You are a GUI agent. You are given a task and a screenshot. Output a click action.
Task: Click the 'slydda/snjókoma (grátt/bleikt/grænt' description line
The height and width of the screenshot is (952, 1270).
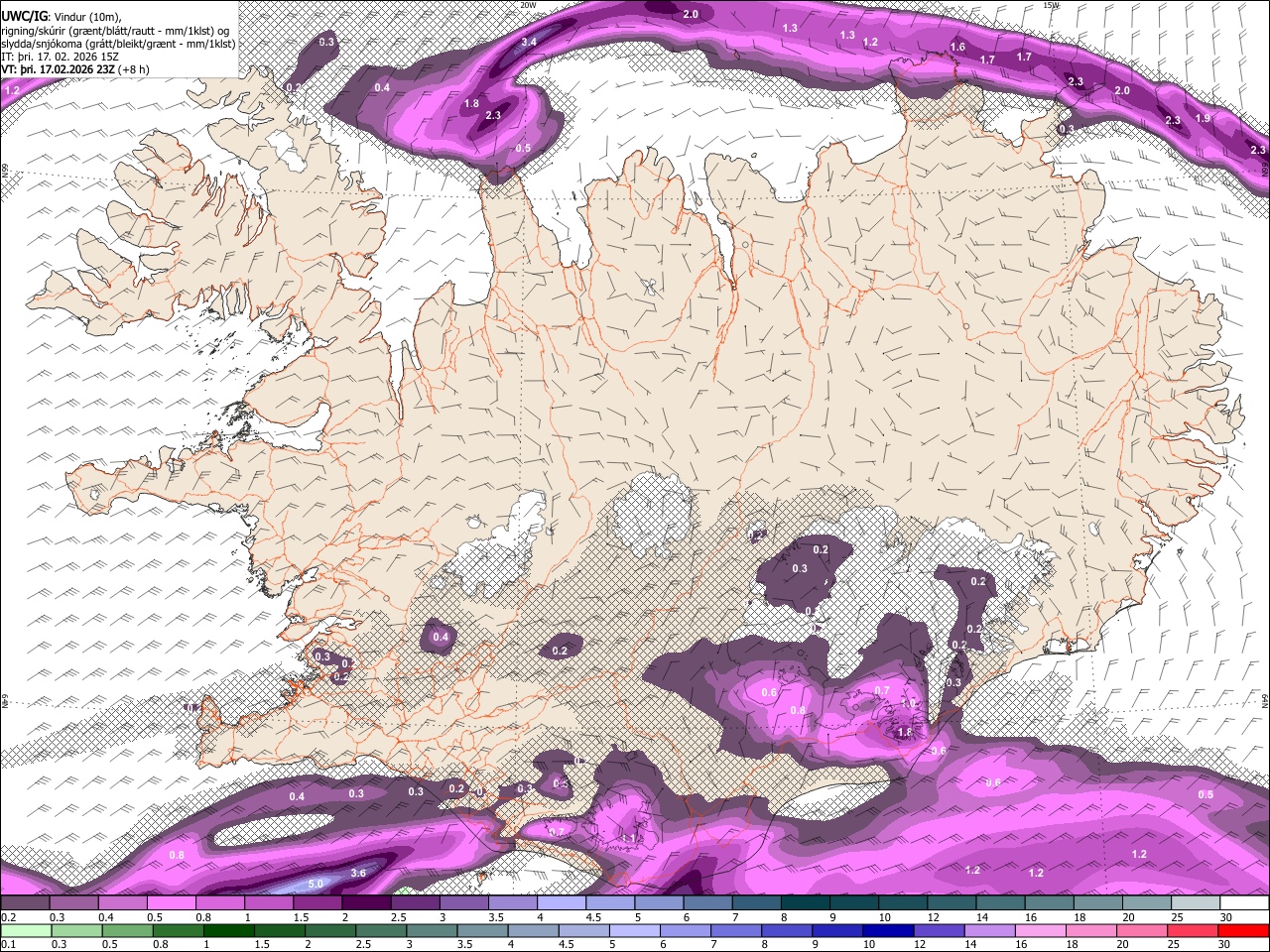click(x=118, y=44)
